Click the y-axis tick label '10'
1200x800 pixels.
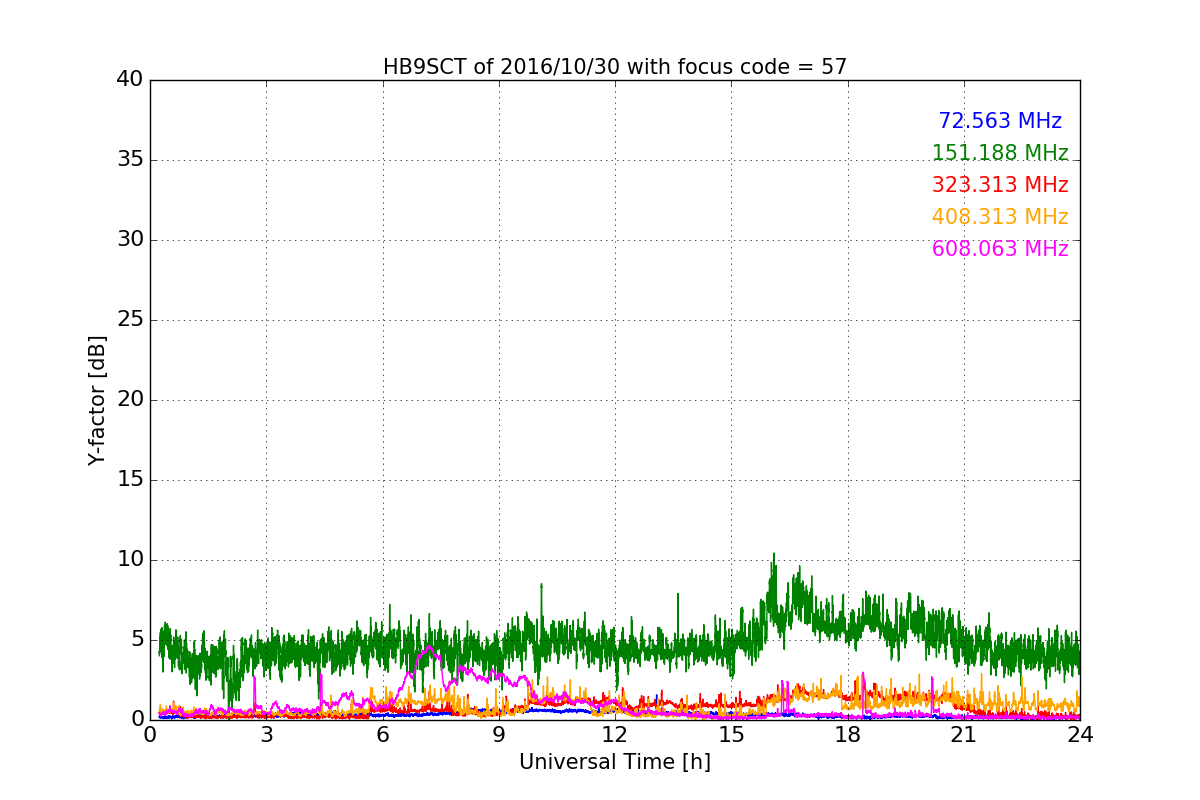[x=130, y=560]
